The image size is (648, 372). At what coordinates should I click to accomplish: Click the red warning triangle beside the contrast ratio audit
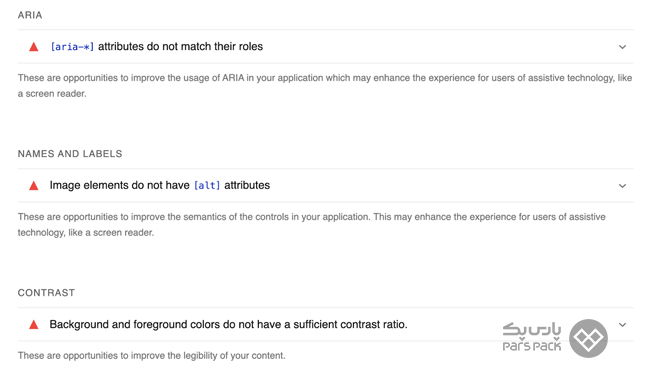34,324
